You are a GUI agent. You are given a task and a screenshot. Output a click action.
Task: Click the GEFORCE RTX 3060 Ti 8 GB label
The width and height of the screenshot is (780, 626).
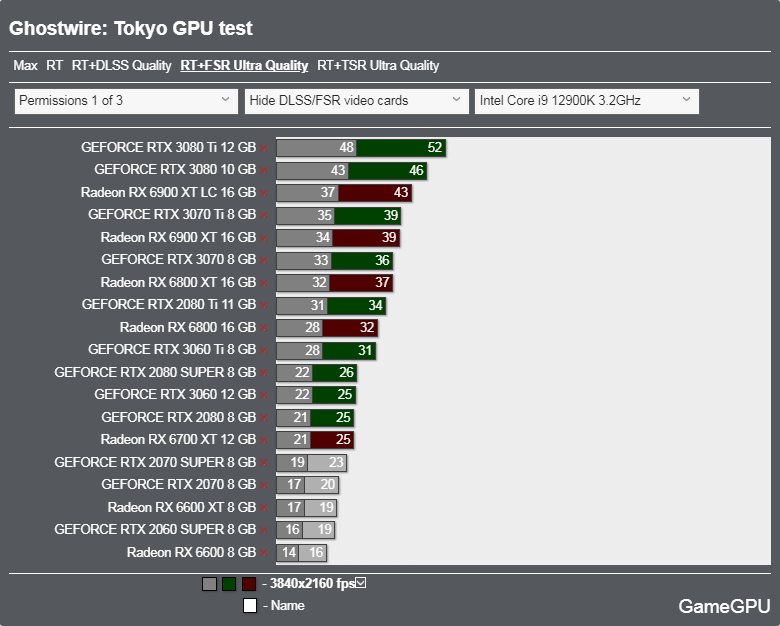(172, 350)
